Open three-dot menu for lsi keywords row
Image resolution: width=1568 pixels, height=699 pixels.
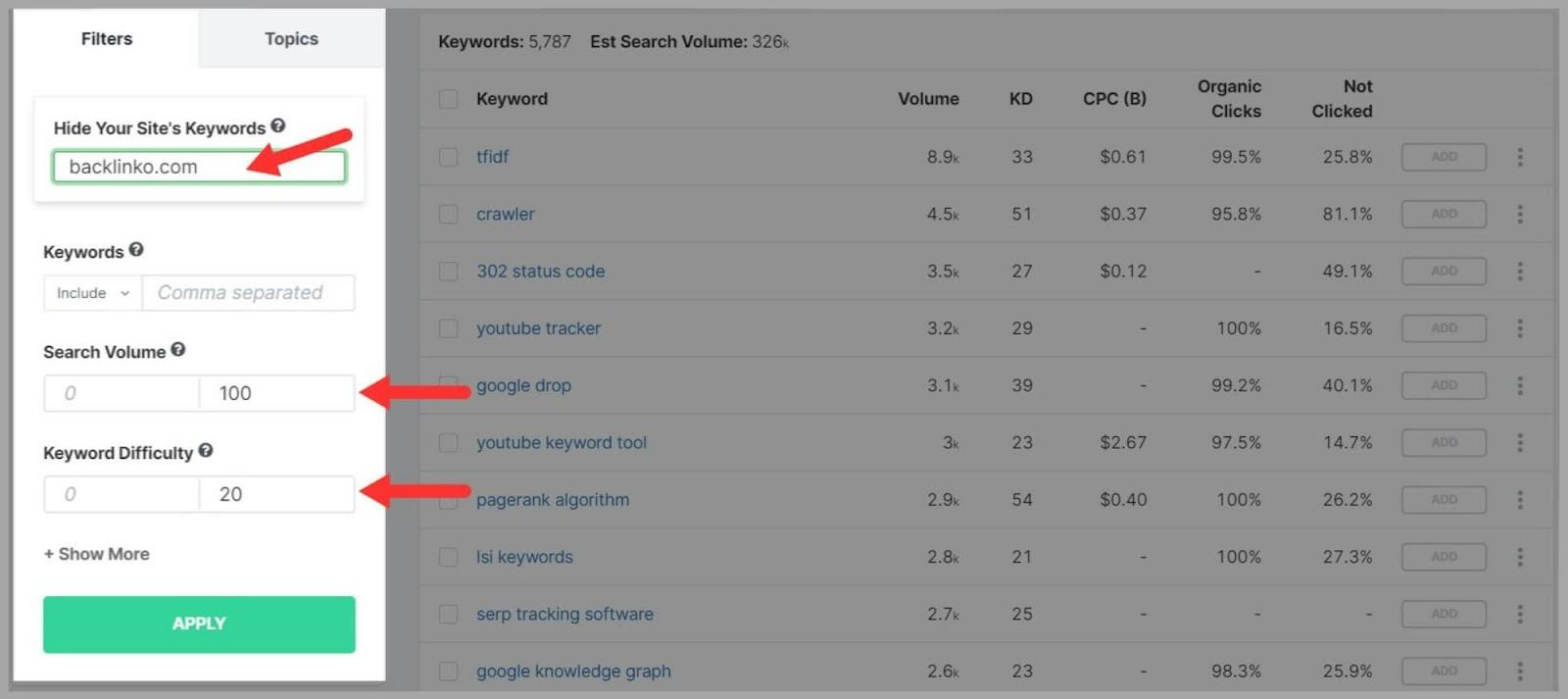click(x=1520, y=557)
